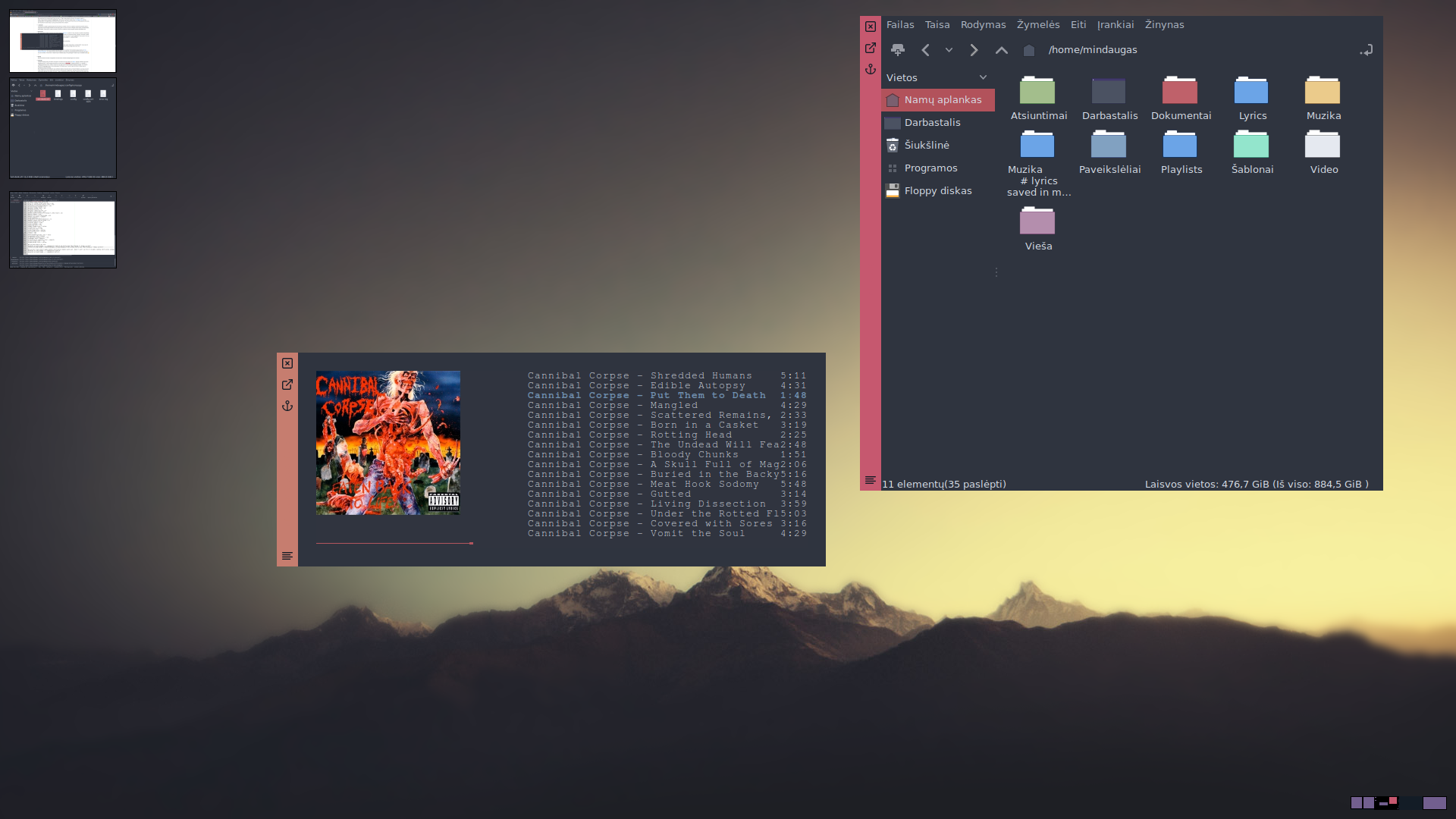This screenshot has height=819, width=1456.
Task: Open back-history dropdown arrow
Action: (x=949, y=50)
